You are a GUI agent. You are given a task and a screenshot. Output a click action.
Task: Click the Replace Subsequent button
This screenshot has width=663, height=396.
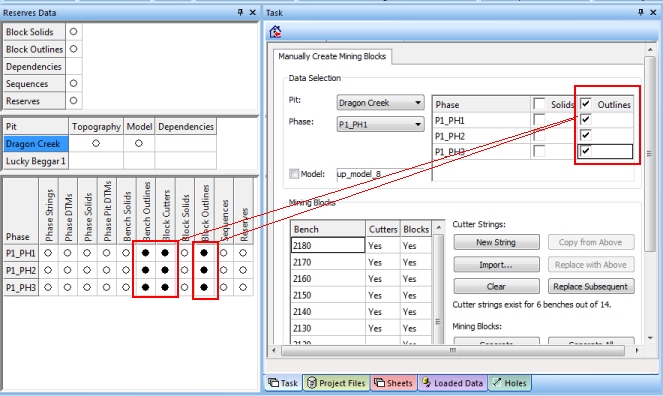pos(591,286)
